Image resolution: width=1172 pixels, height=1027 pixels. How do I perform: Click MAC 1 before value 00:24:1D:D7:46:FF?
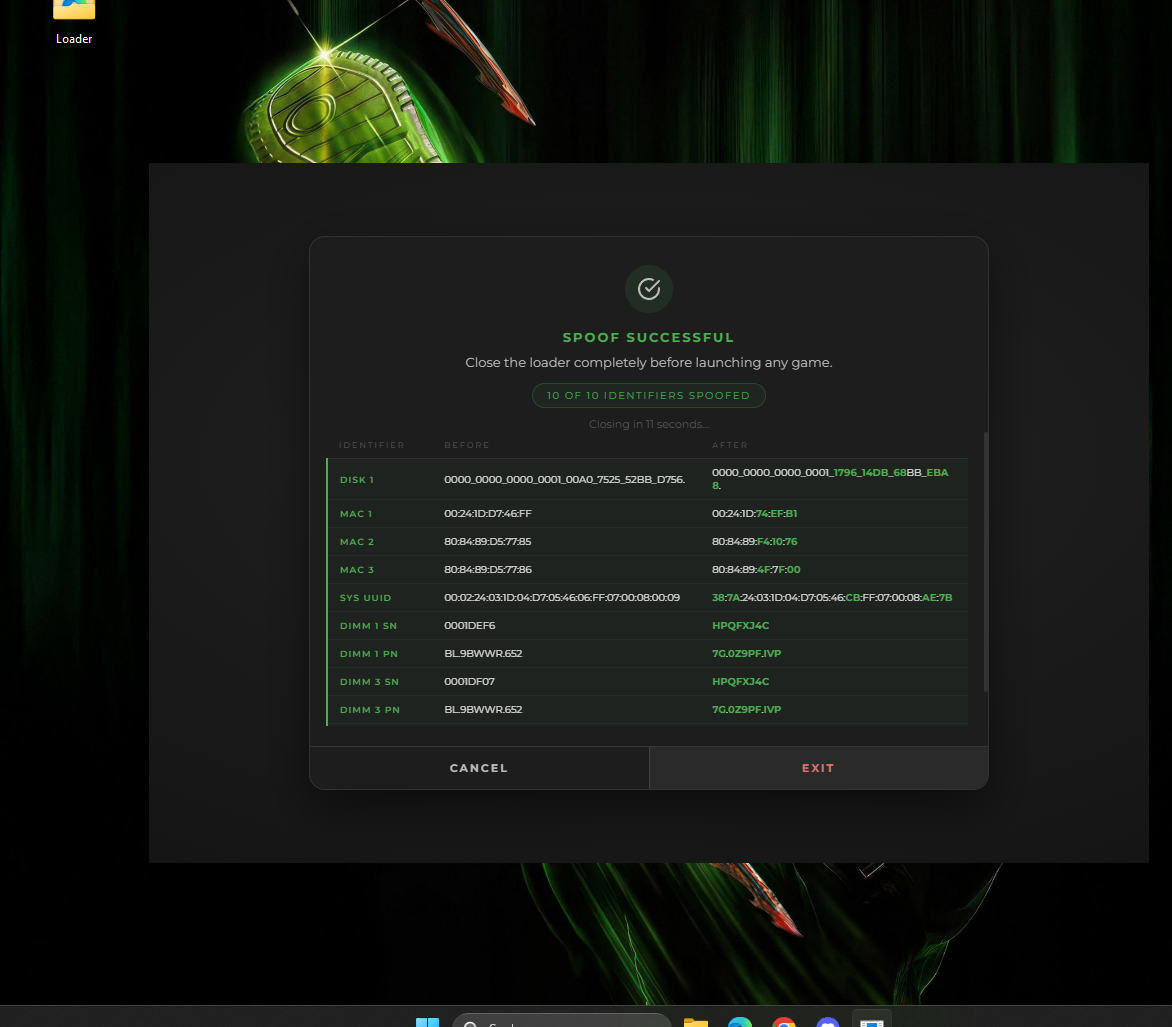click(x=487, y=514)
